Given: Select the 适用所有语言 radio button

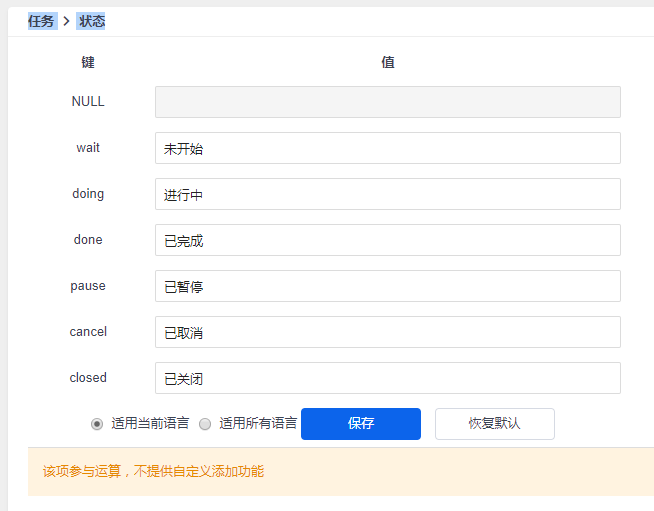Looking at the screenshot, I should tap(205, 424).
